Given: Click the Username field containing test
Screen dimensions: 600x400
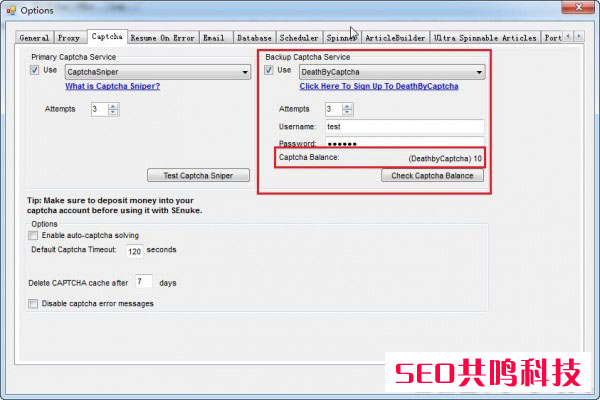Looking at the screenshot, I should tap(405, 127).
